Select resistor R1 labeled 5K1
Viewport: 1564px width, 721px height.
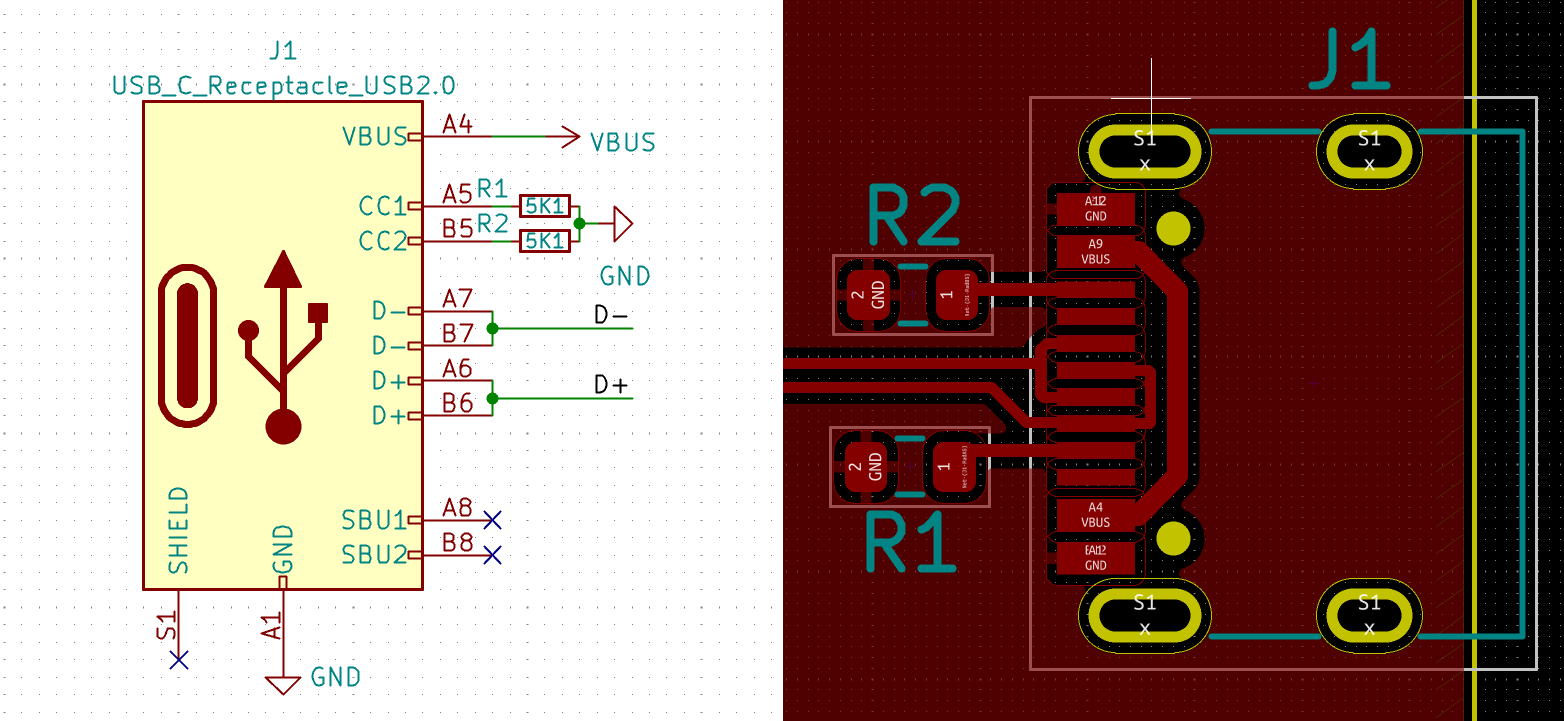coord(543,204)
